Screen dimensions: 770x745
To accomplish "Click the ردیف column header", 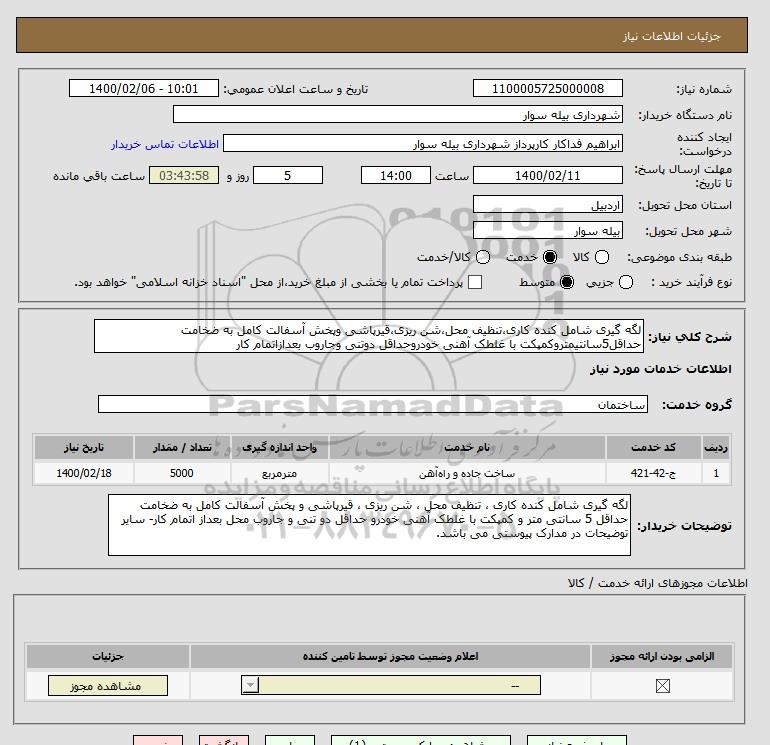I will point(716,447).
